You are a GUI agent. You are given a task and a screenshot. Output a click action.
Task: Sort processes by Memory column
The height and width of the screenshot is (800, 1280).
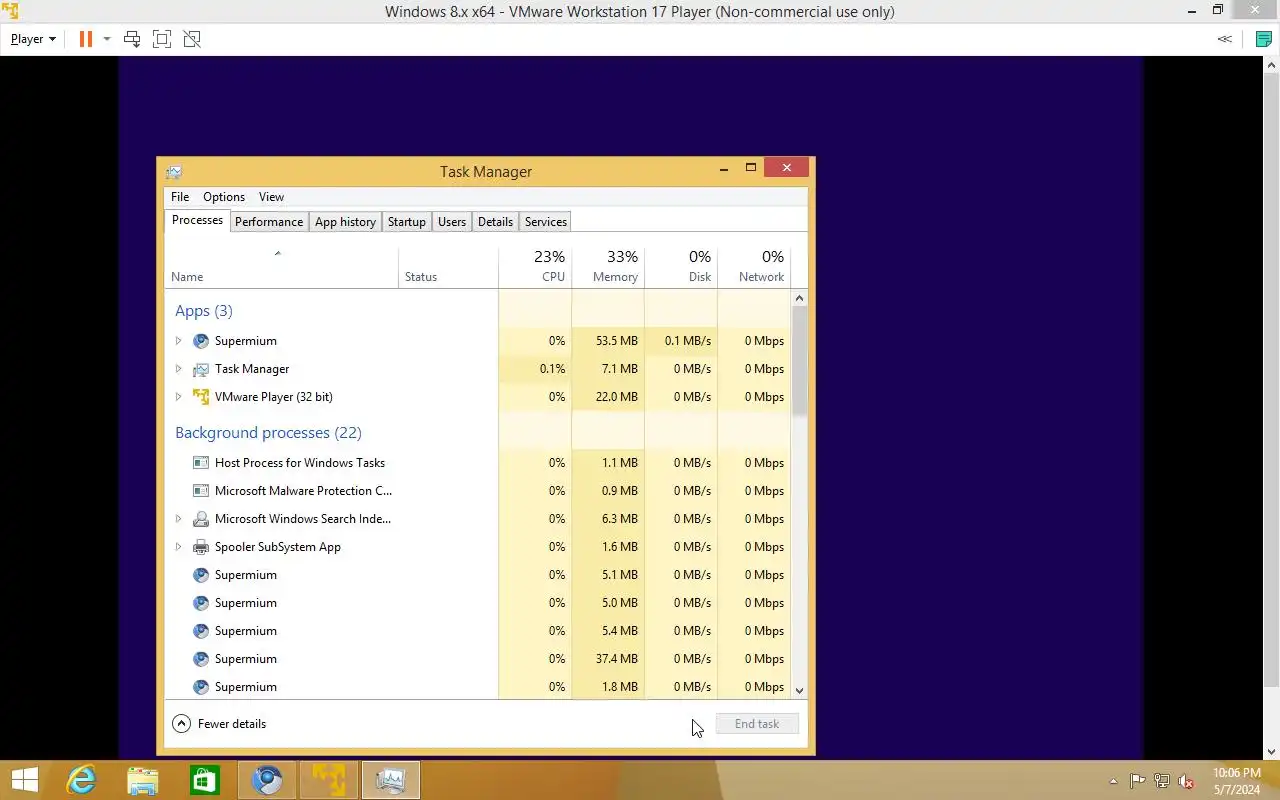click(608, 267)
